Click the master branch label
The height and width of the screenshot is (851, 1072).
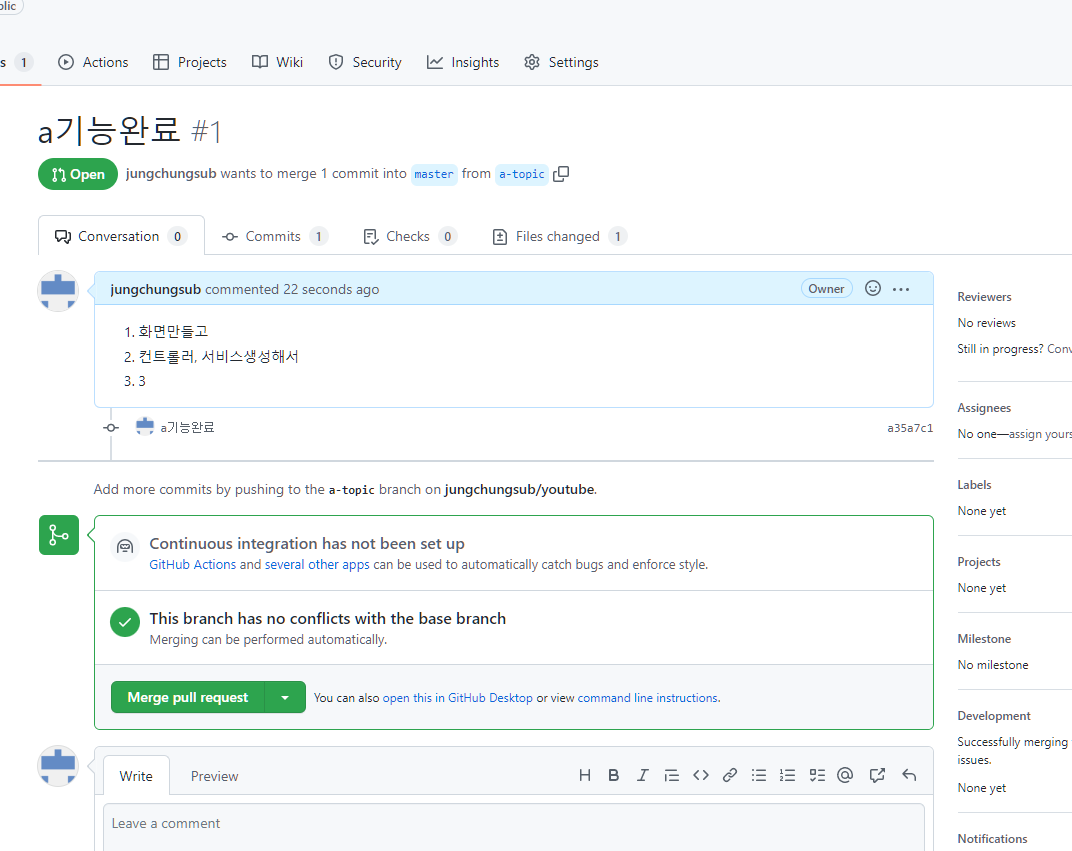coord(433,174)
